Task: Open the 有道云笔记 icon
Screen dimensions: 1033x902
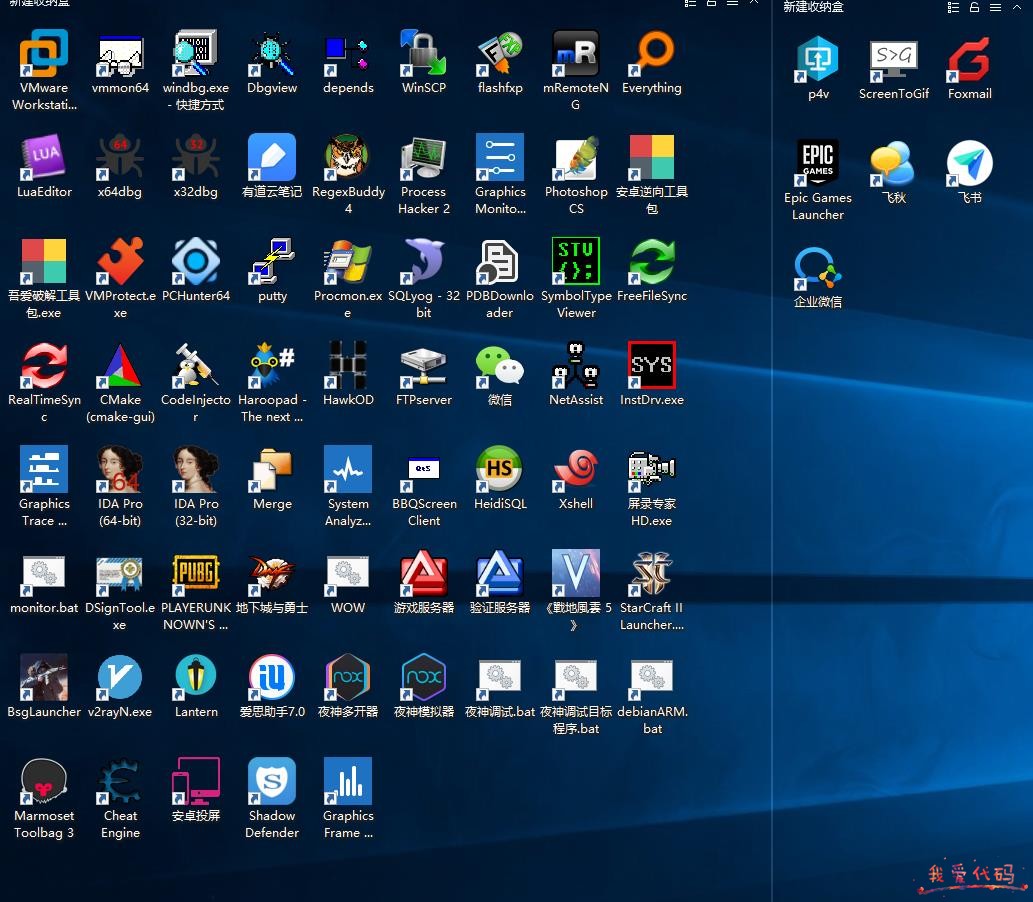Action: [272, 157]
